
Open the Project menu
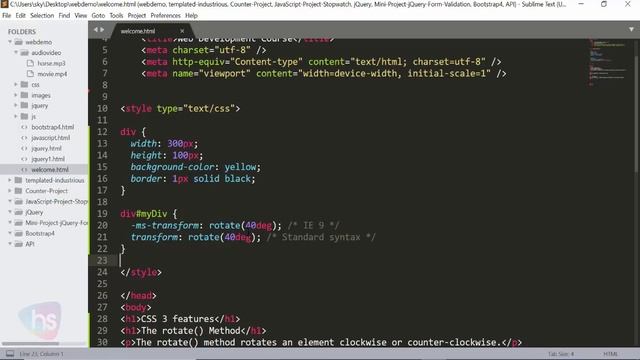(137, 16)
